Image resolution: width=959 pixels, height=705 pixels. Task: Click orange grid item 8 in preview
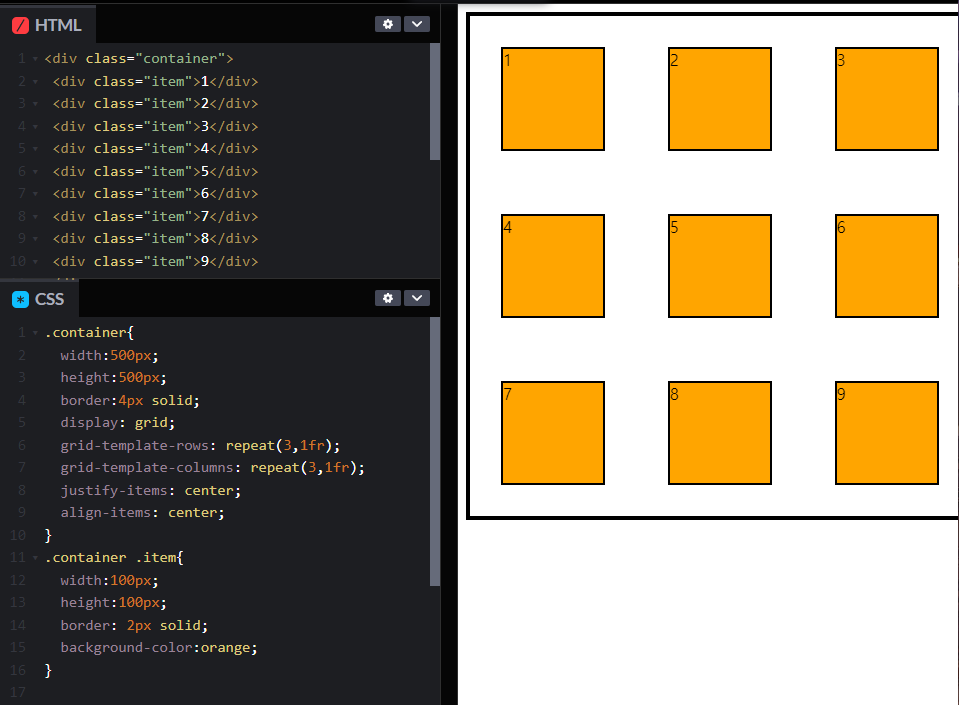720,433
